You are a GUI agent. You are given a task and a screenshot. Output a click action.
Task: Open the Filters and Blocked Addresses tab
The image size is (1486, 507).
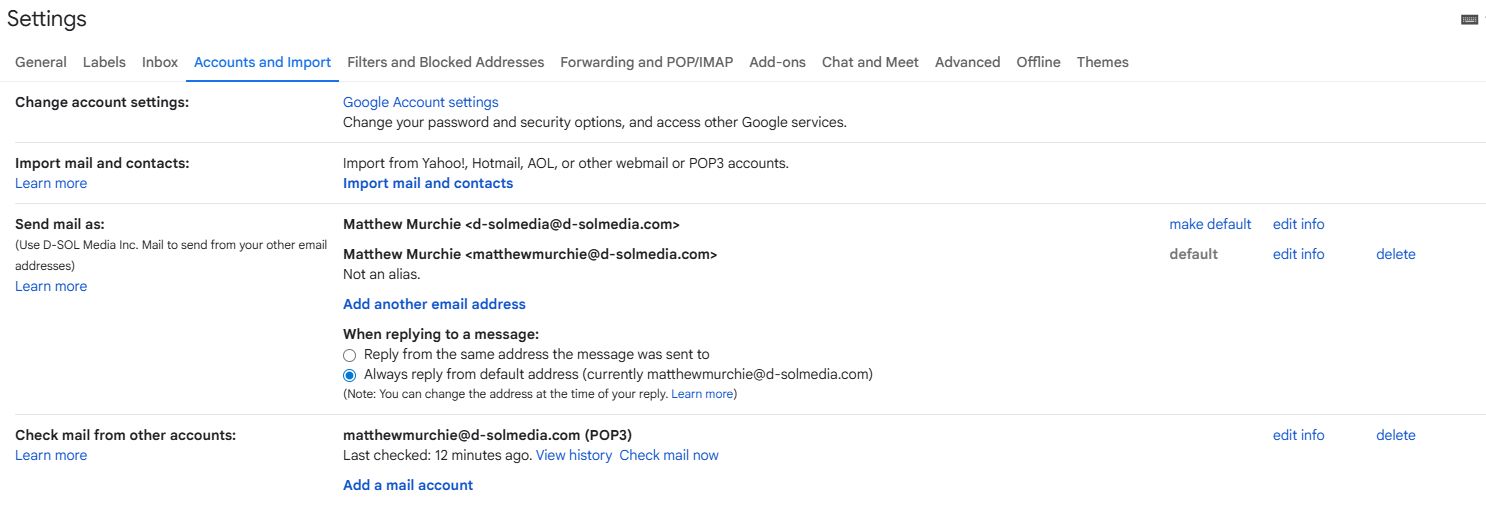click(445, 62)
